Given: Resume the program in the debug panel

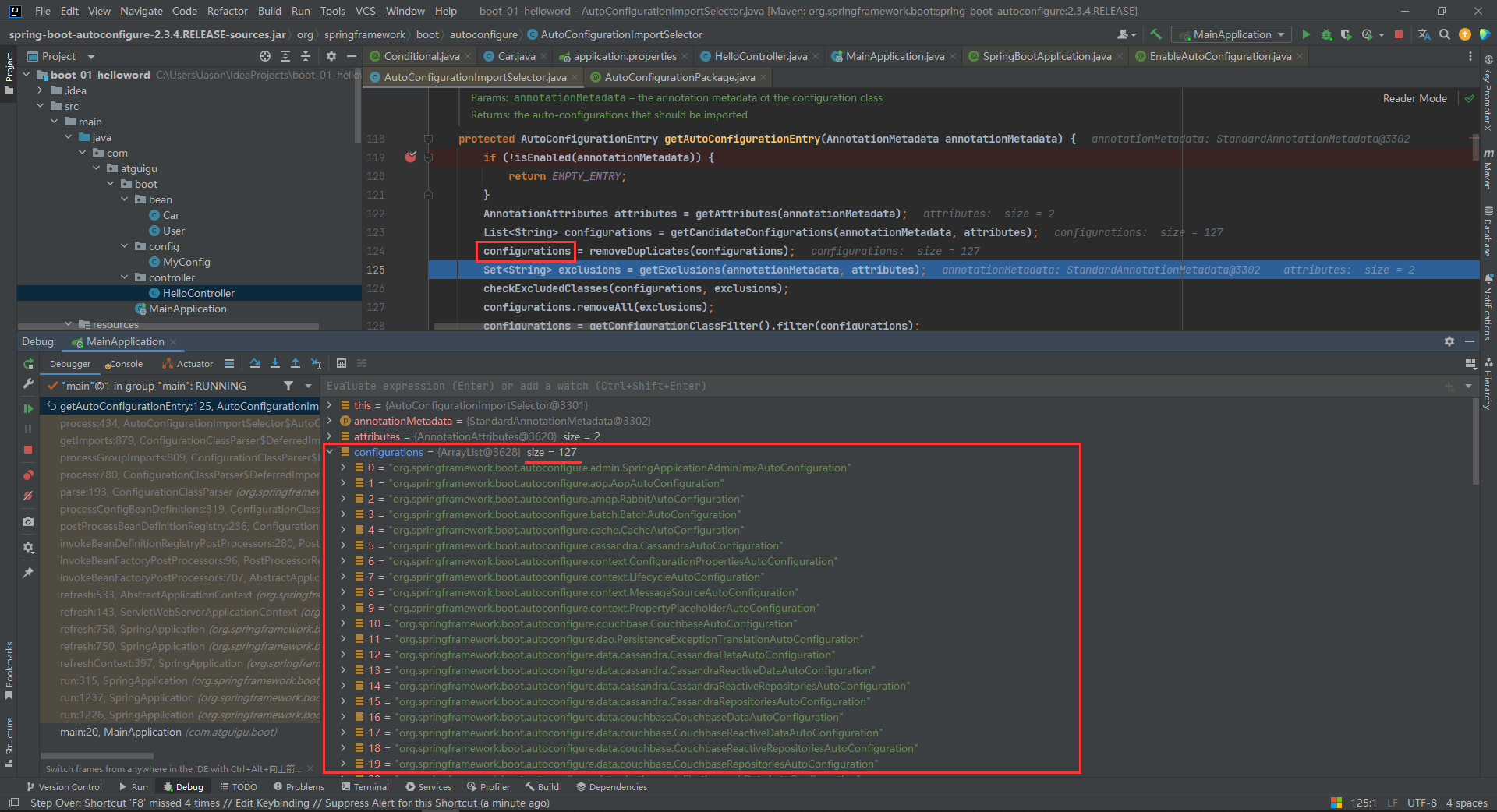Looking at the screenshot, I should 28,408.
